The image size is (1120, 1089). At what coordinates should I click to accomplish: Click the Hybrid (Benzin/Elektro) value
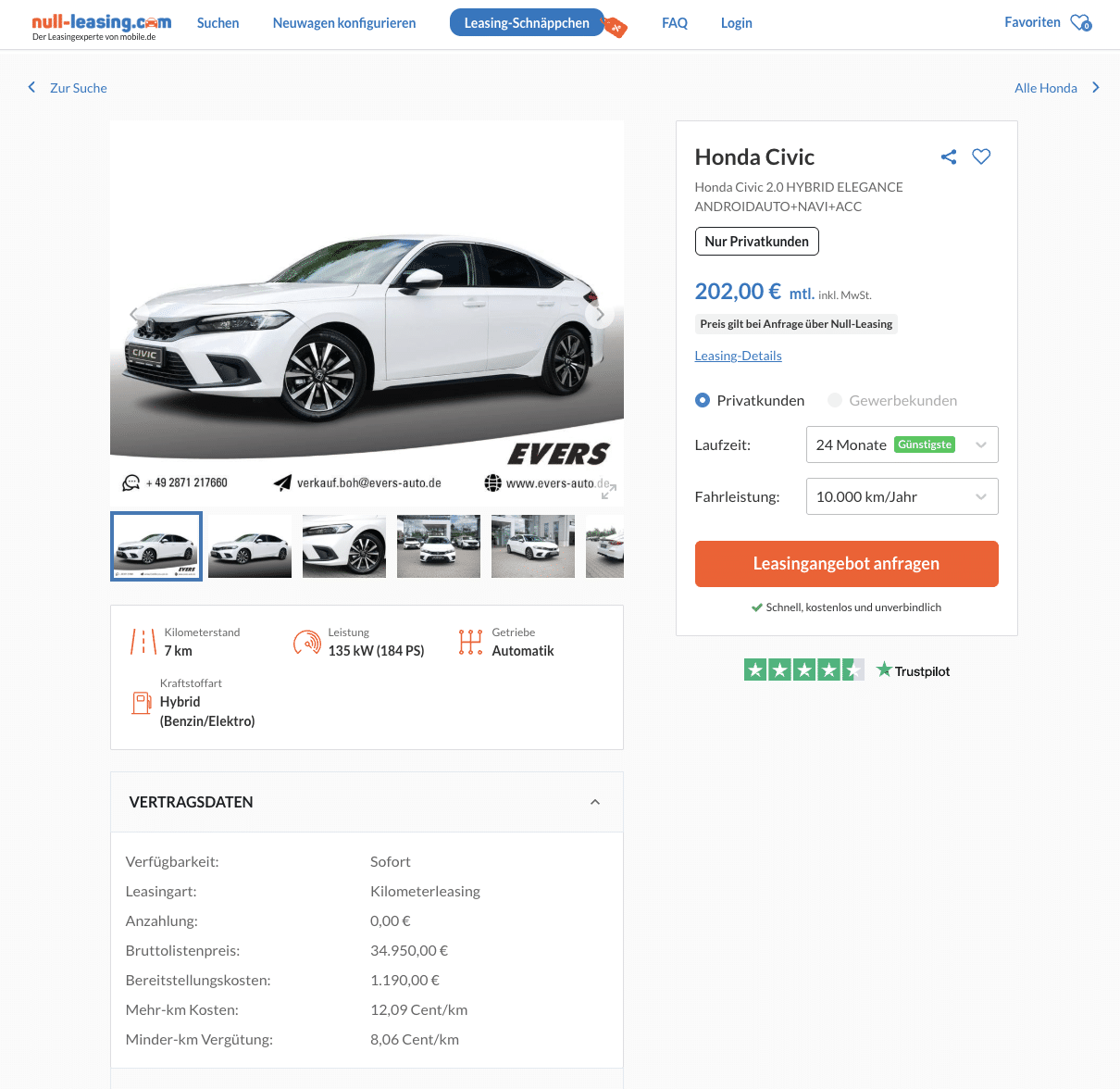coord(207,711)
